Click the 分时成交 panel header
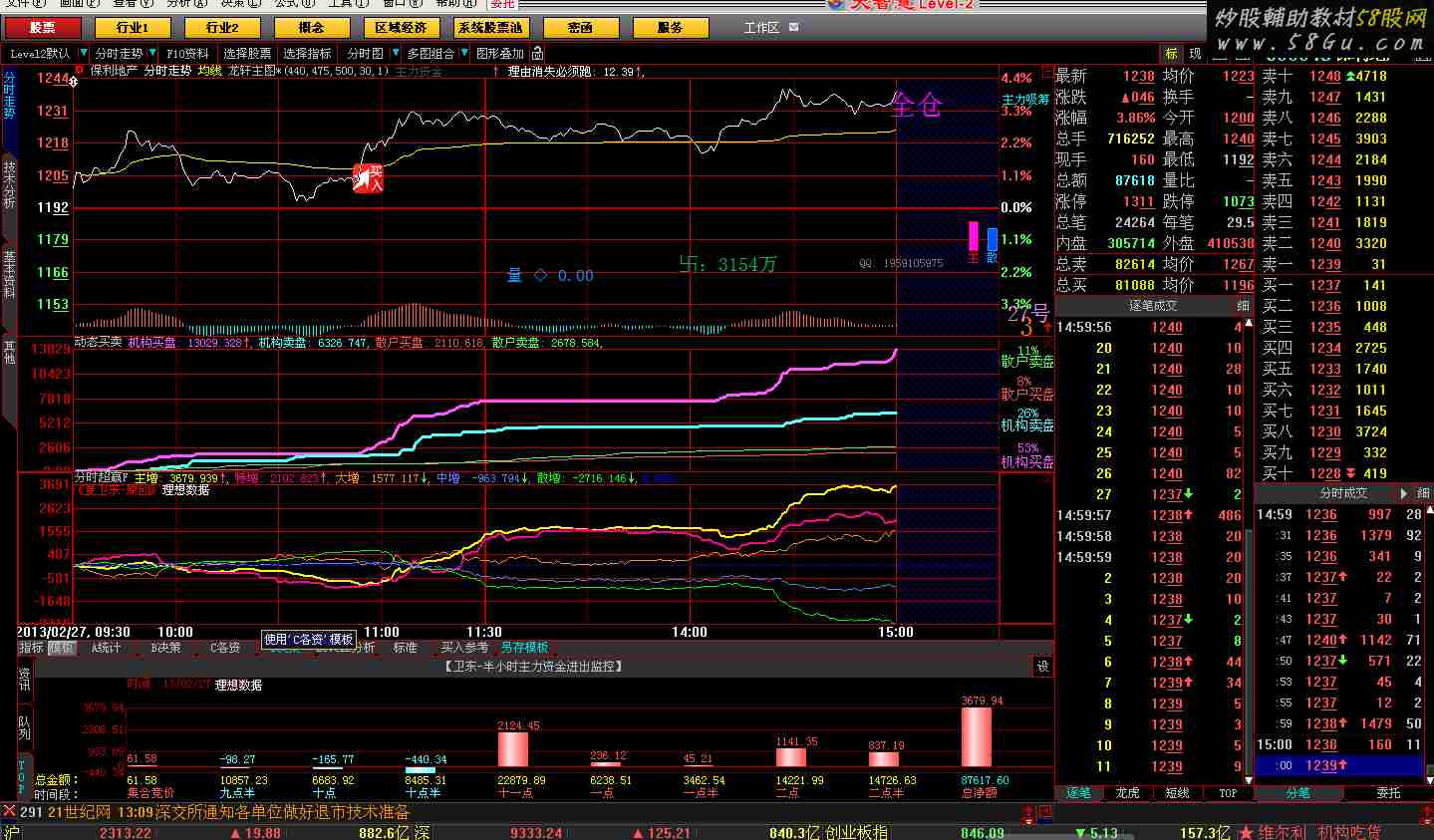 tap(1344, 493)
